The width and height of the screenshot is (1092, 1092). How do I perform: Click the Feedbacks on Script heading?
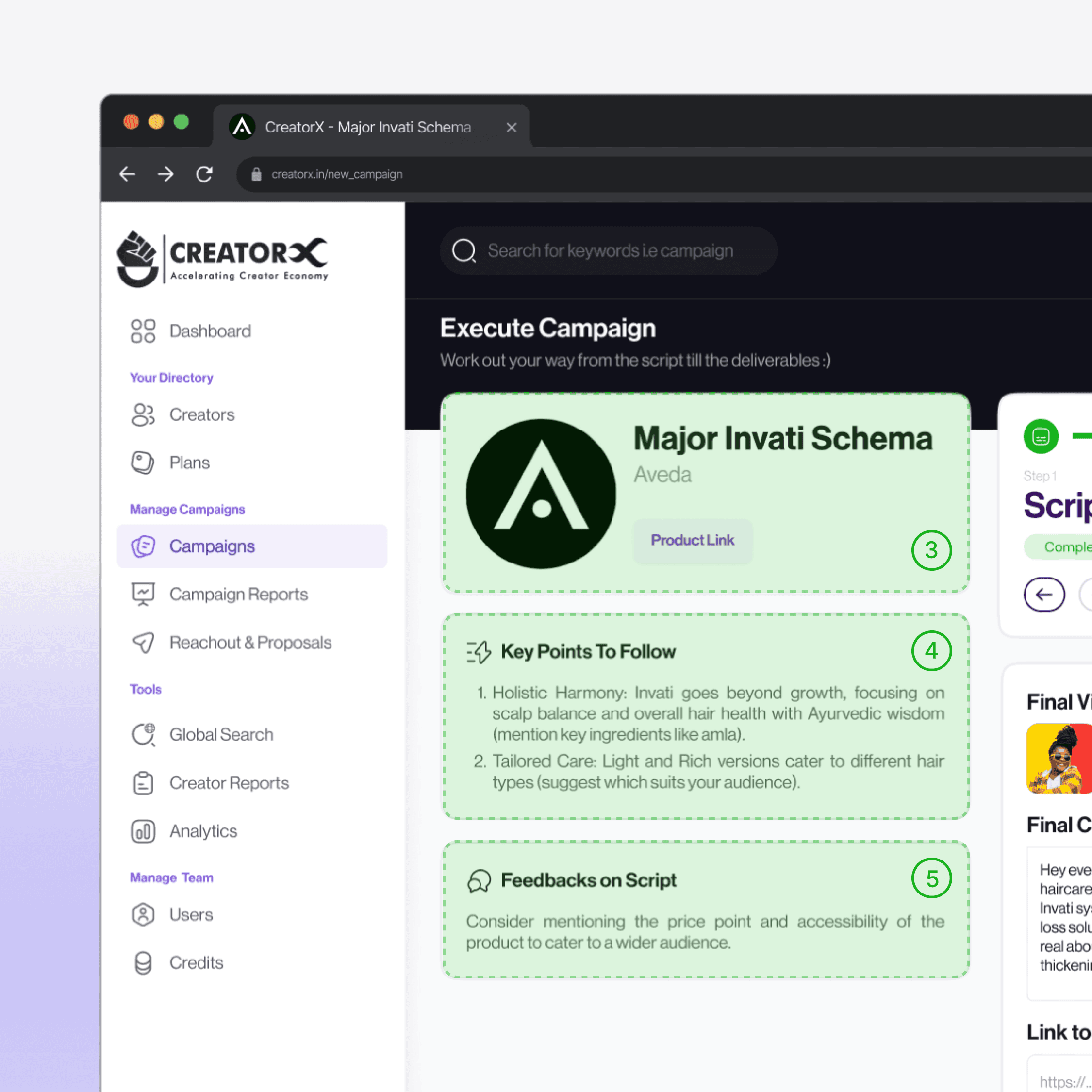tap(588, 880)
